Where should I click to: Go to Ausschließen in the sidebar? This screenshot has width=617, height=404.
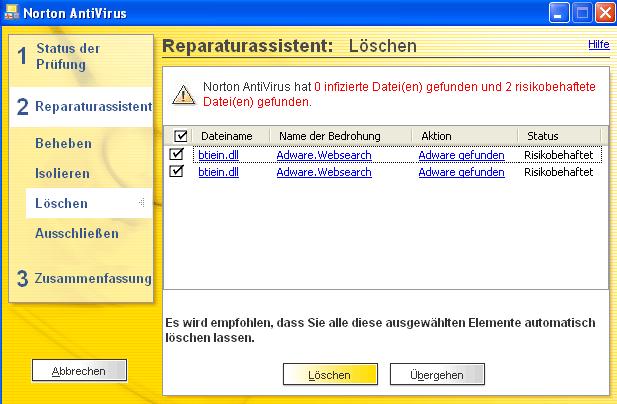[77, 233]
